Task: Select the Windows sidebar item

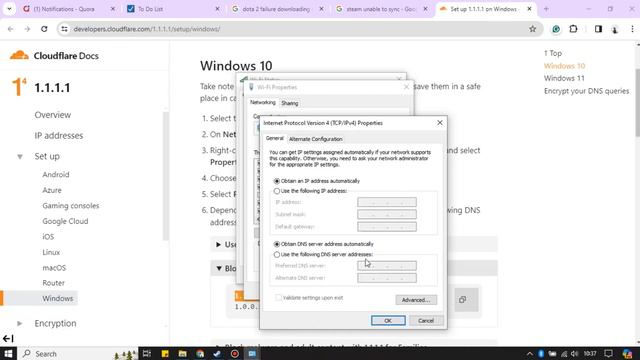Action: click(58, 298)
